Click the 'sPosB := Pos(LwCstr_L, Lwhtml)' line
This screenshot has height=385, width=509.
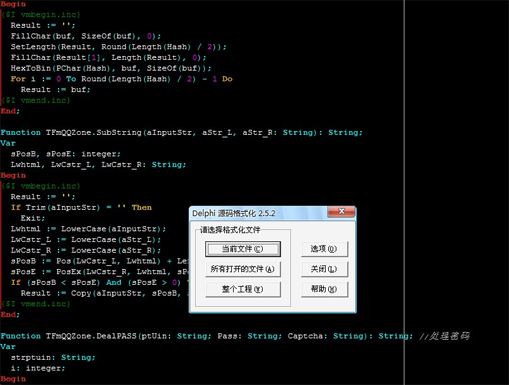click(x=100, y=261)
